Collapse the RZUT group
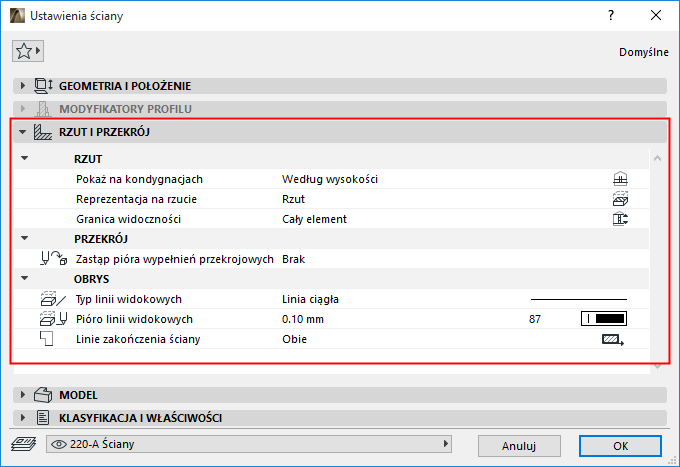This screenshot has height=467, width=680. click(25, 159)
